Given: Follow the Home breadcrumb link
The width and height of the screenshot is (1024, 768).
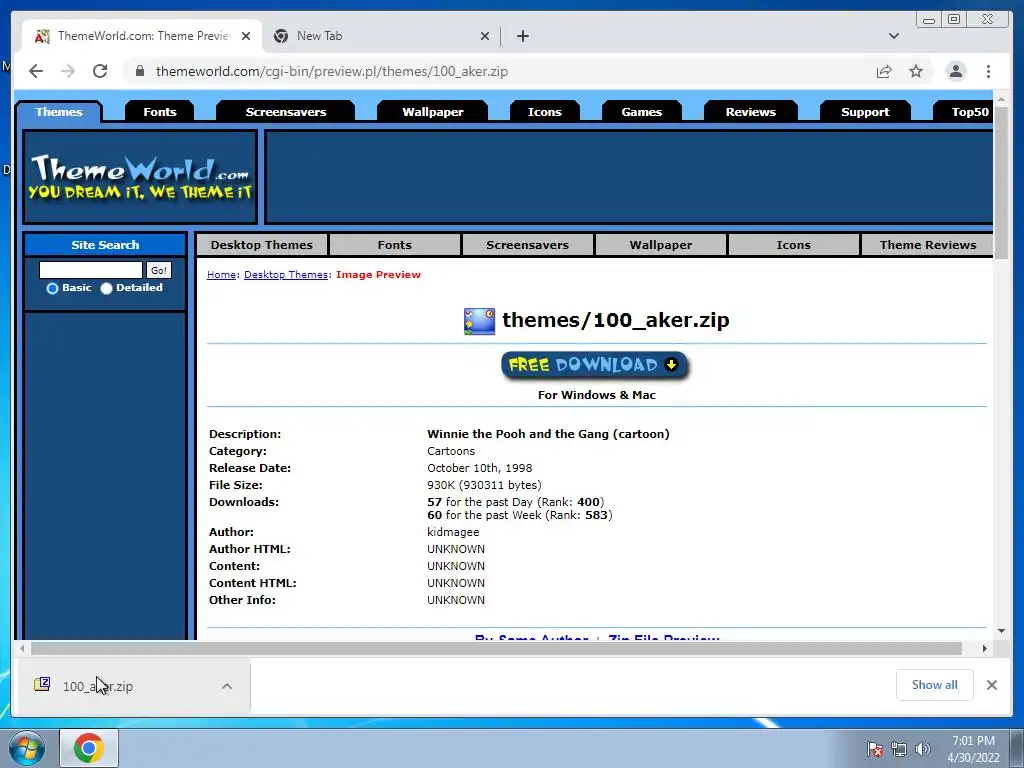Looking at the screenshot, I should (x=221, y=275).
